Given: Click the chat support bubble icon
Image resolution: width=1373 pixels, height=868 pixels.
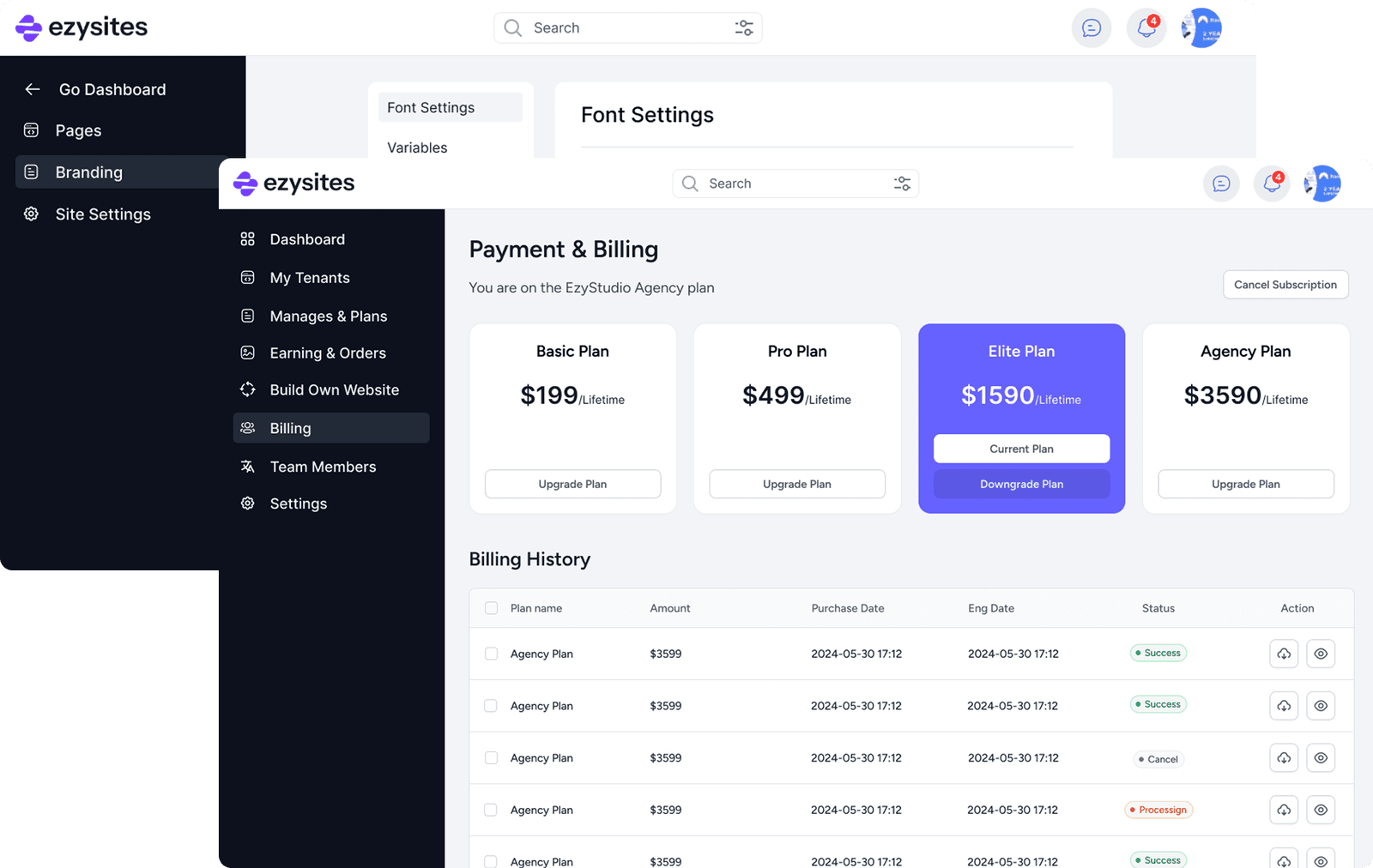Looking at the screenshot, I should [x=1221, y=183].
